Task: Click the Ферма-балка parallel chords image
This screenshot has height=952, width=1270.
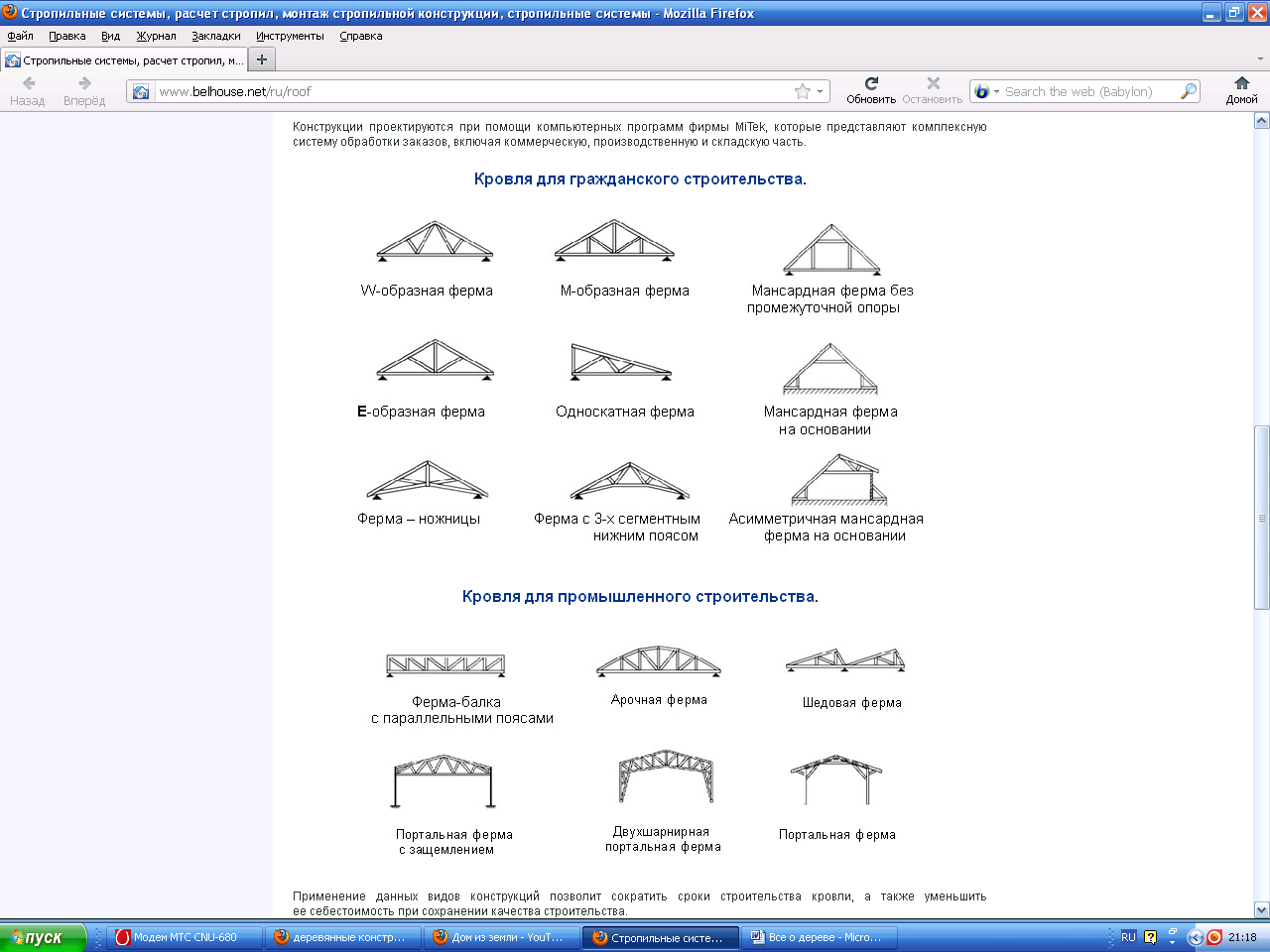Action: tap(445, 665)
